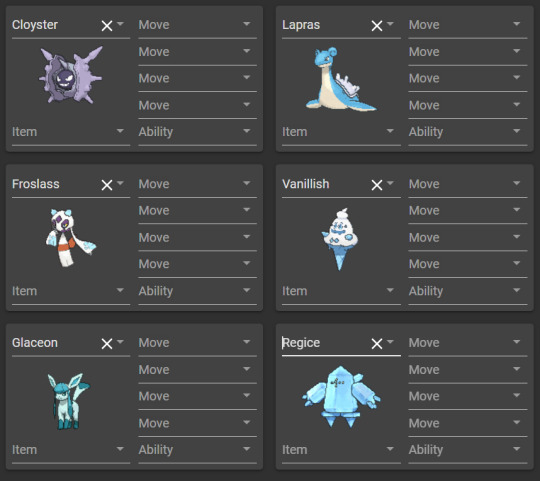This screenshot has width=540, height=481.
Task: Open Vanillish's first Move dropdown
Action: (468, 184)
